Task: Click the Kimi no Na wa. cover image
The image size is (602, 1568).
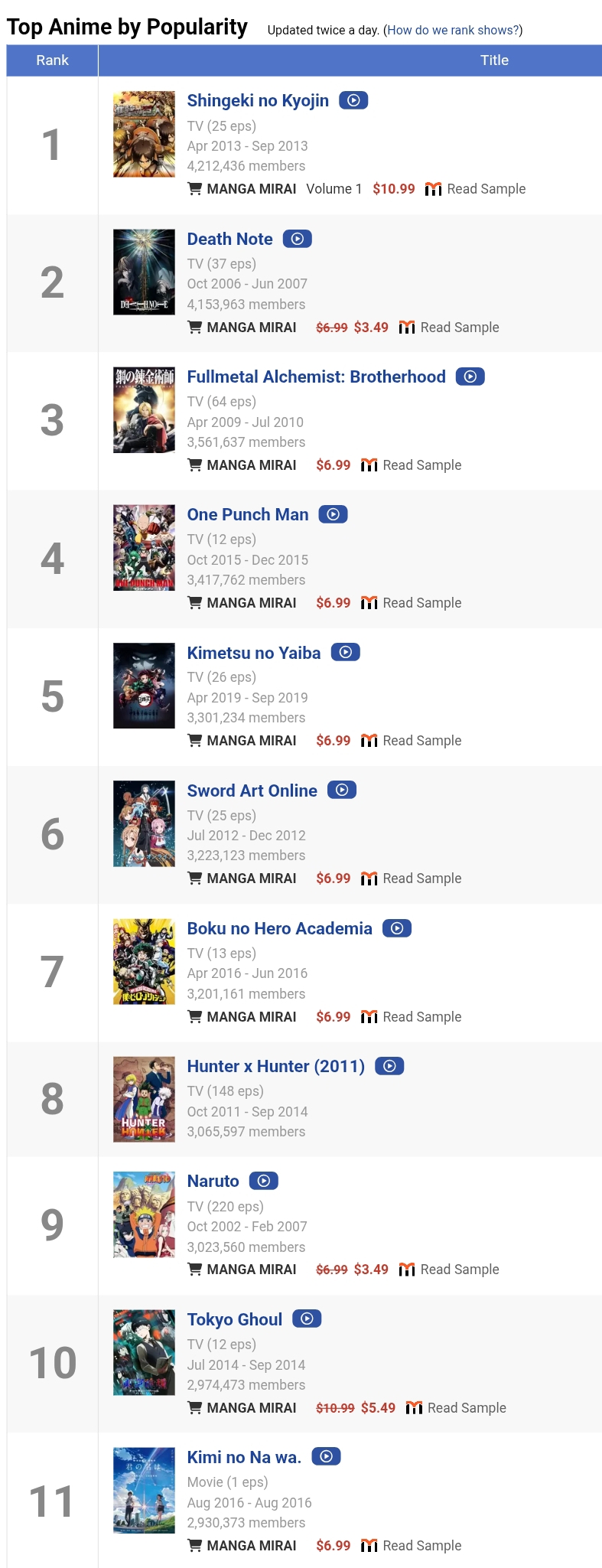Action: (x=144, y=1489)
